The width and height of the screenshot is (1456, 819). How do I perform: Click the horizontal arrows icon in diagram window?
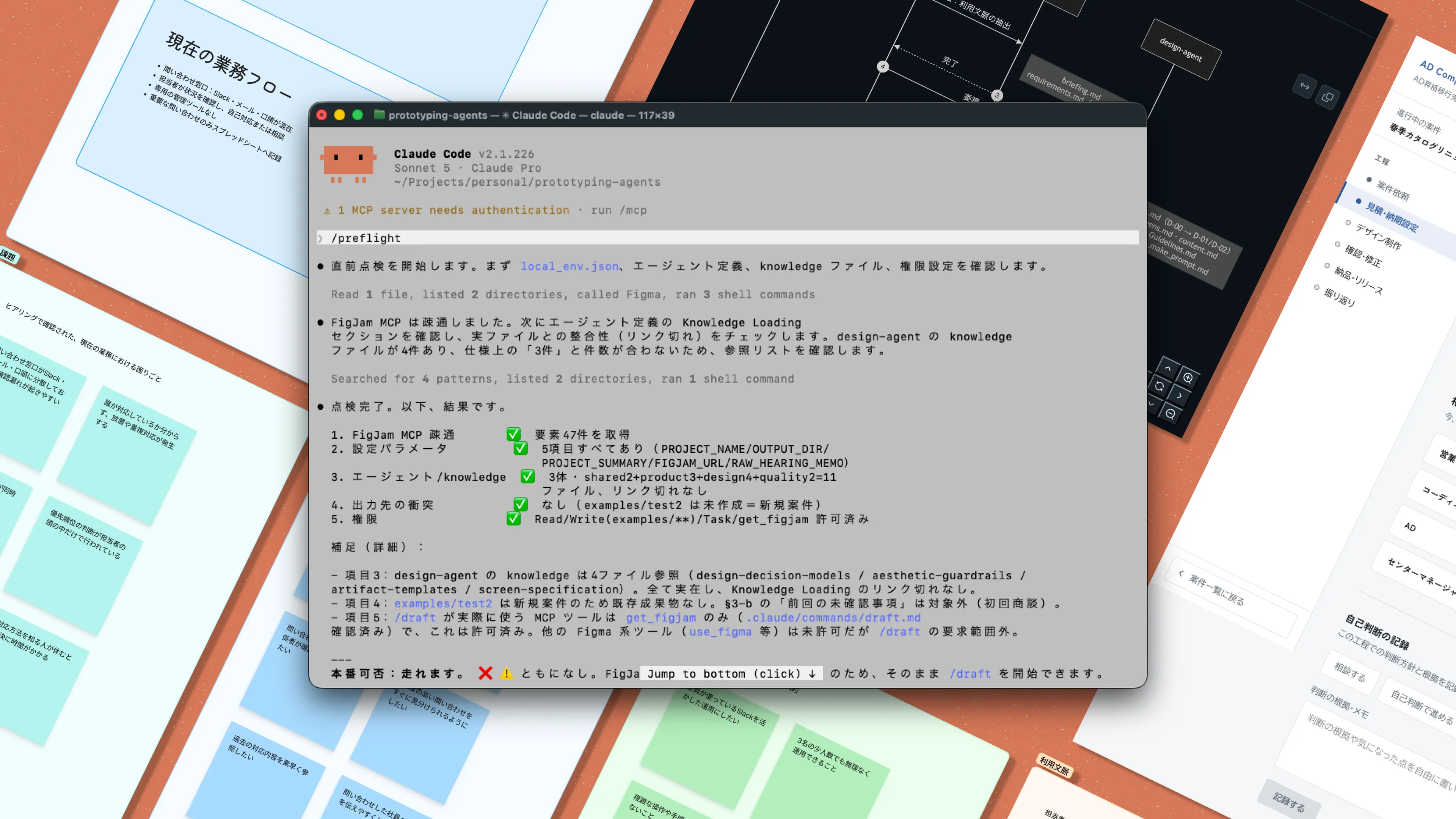pos(1304,86)
